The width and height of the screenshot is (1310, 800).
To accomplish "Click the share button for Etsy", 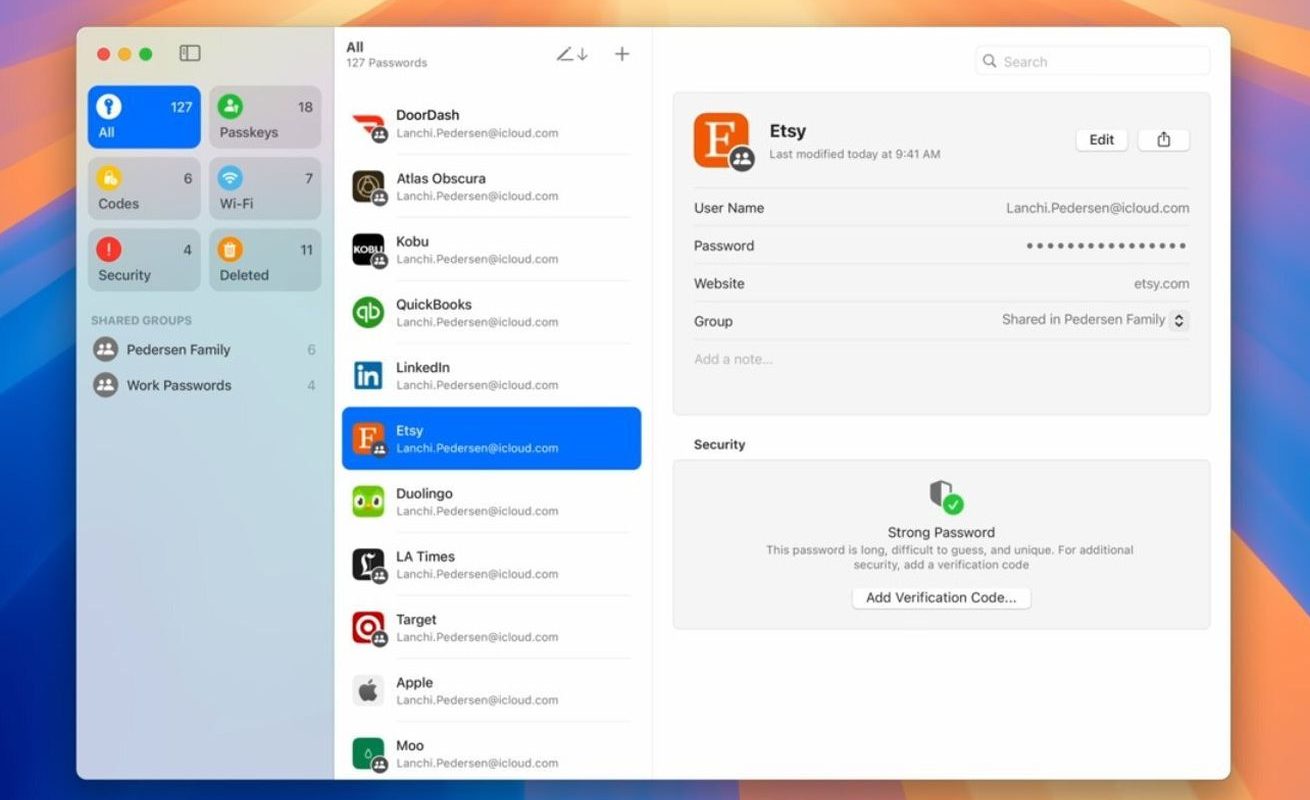I will [1164, 140].
